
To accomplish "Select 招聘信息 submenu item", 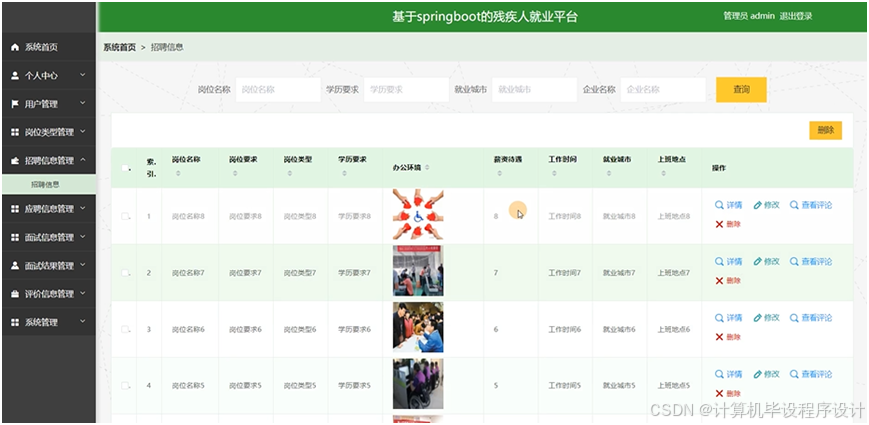I will [49, 185].
